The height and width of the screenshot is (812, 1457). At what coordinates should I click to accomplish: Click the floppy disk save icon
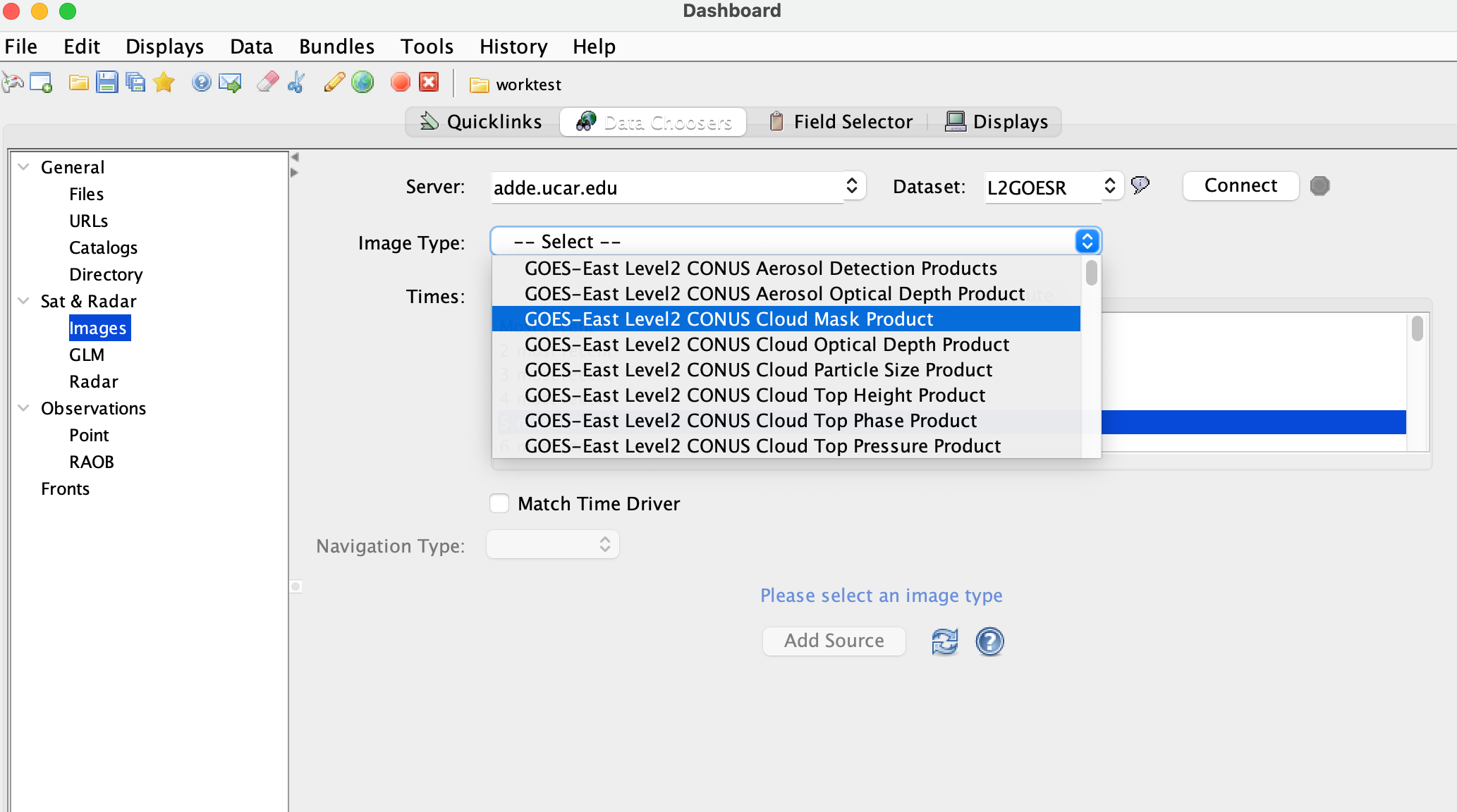click(106, 83)
